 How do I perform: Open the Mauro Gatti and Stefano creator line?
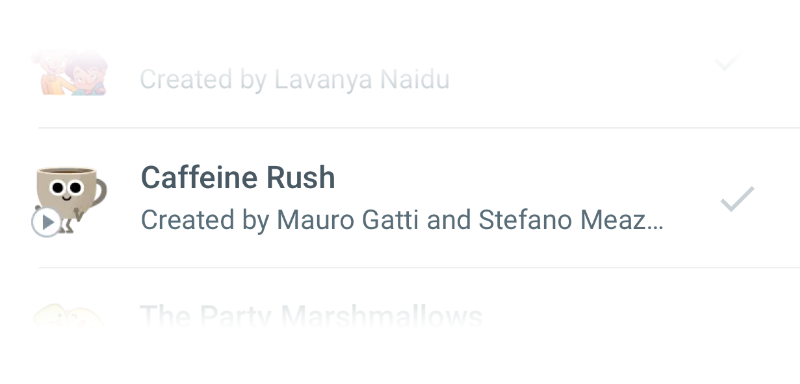pyautogui.click(x=402, y=220)
